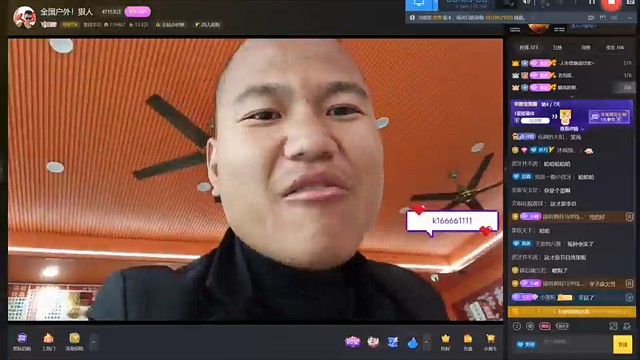Click the stream title 全国户外！狠人
The image size is (640, 360).
click(x=67, y=12)
